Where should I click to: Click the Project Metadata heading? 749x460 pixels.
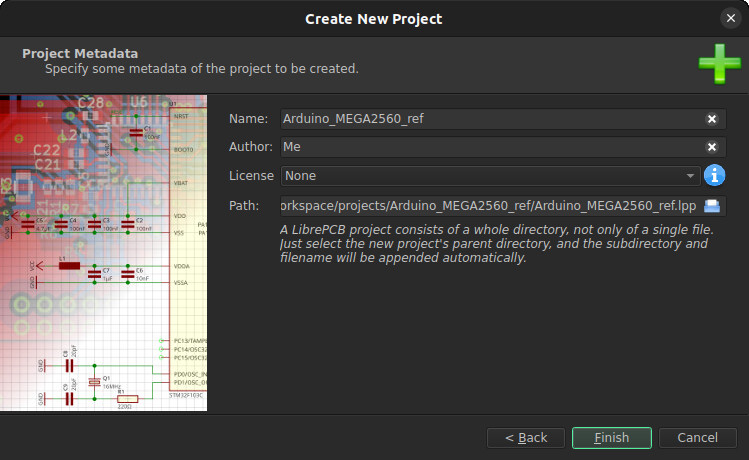[x=80, y=53]
